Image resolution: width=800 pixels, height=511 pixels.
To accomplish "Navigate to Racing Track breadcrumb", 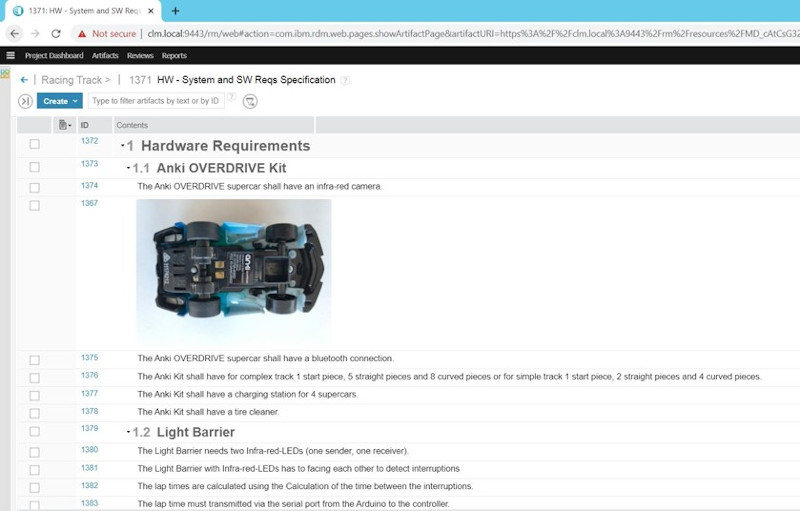I will [x=71, y=80].
